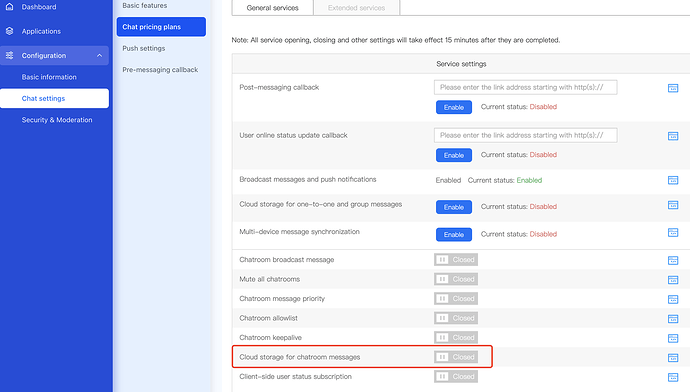690x392 pixels.
Task: Toggle Cloud storage for chatroom messages switch
Action: coord(456,357)
